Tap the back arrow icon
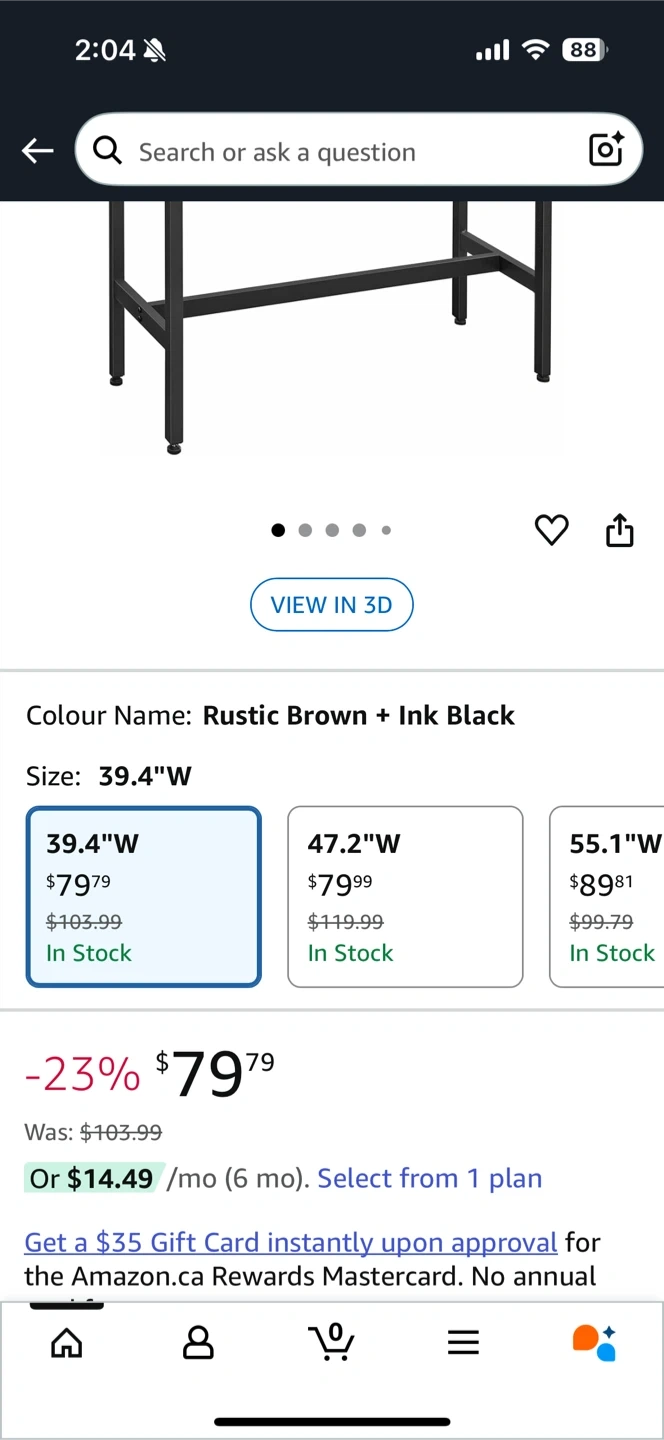Screen dimensions: 664x1440 37,151
